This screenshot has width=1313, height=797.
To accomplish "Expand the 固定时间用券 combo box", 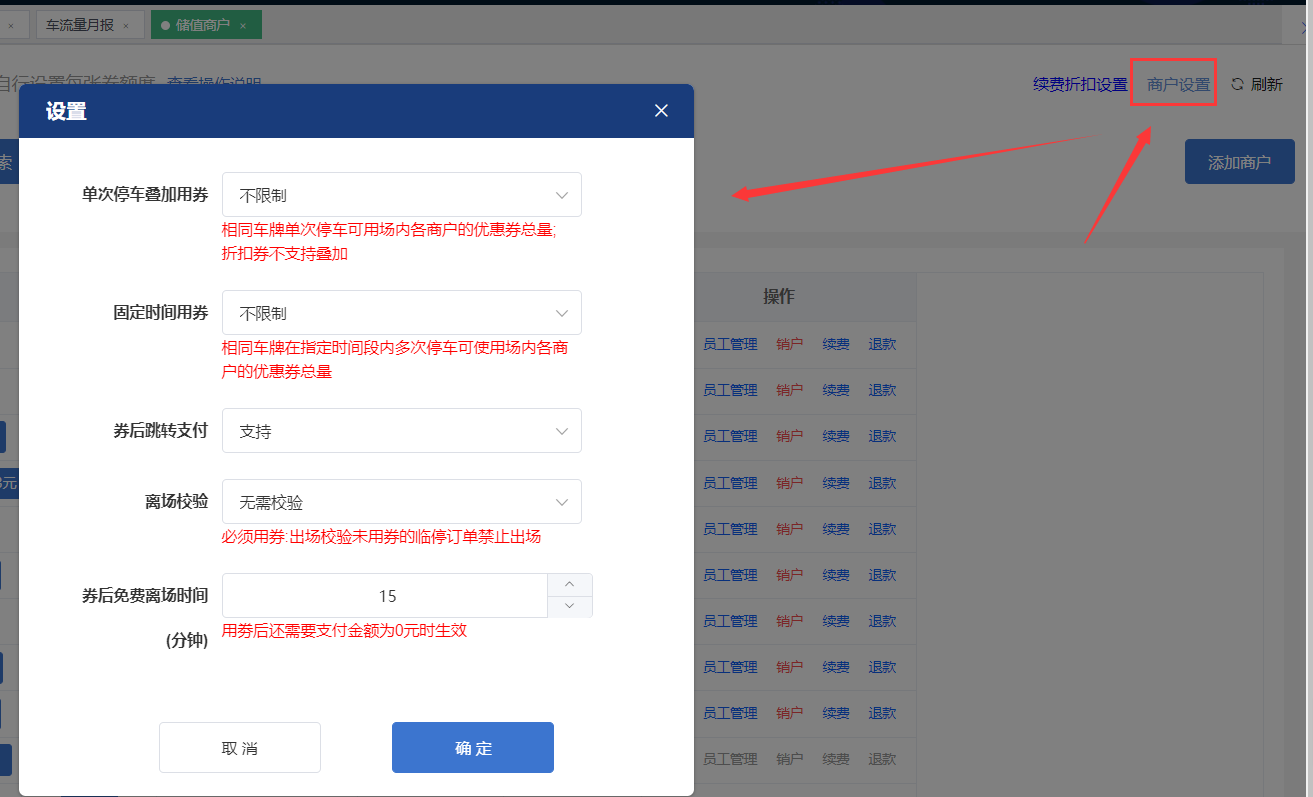I will 401,313.
